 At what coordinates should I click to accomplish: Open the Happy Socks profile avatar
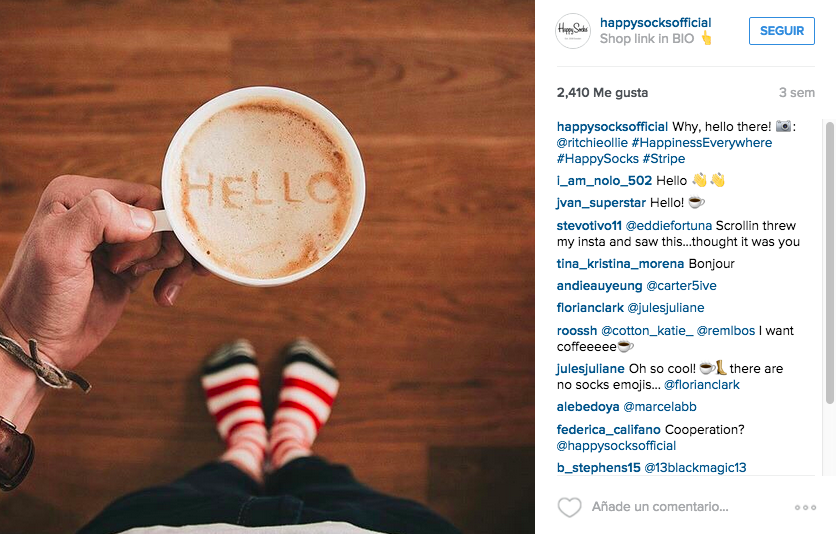(x=573, y=31)
